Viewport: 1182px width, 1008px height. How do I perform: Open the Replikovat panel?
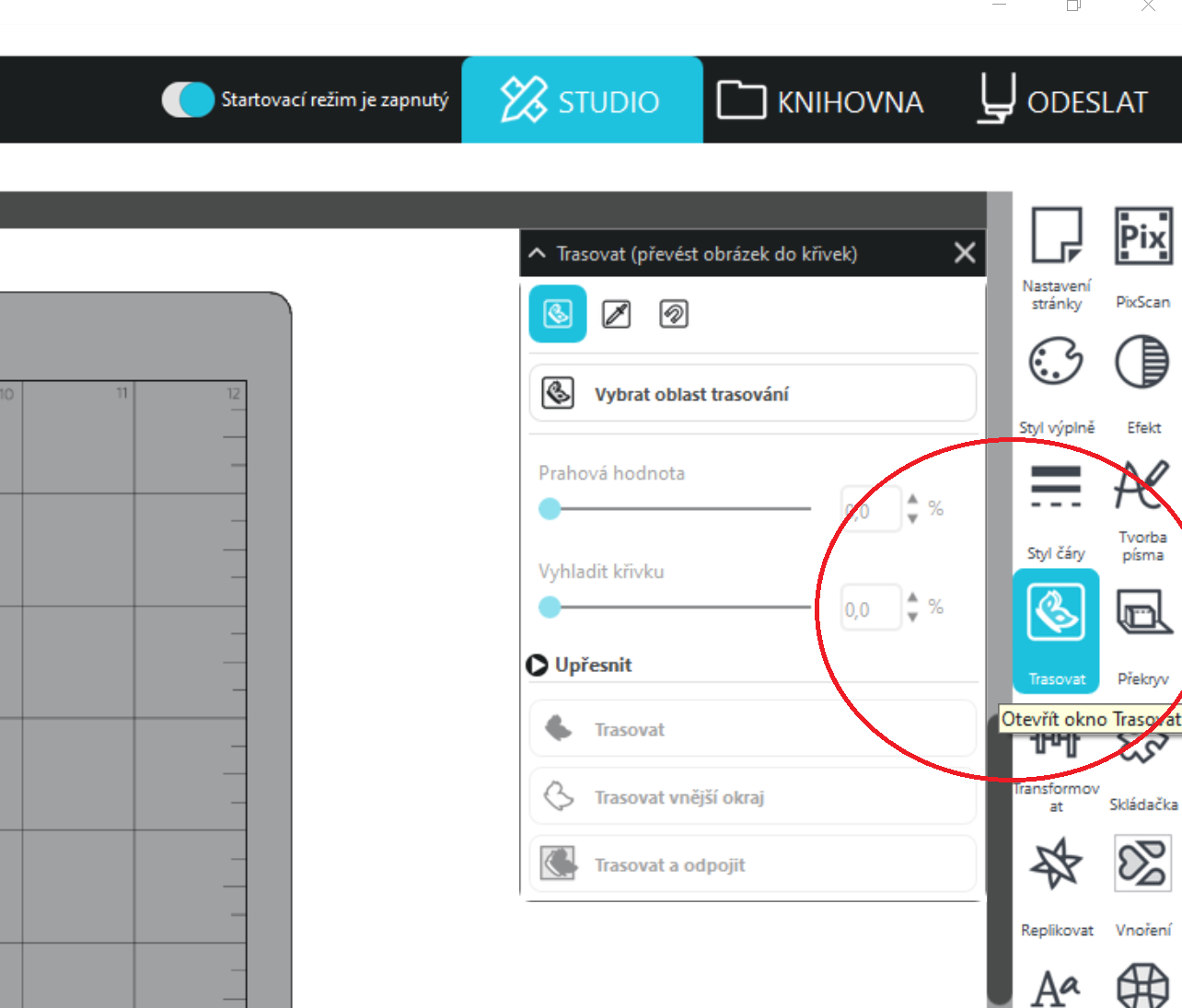[x=1056, y=865]
